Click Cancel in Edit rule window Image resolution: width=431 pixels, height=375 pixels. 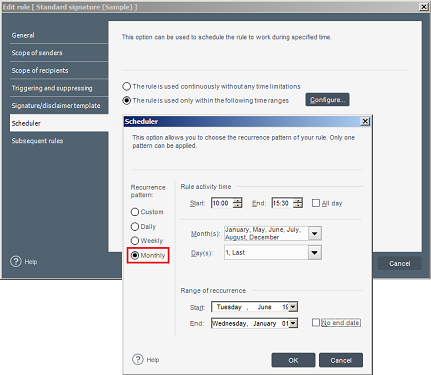(x=400, y=263)
